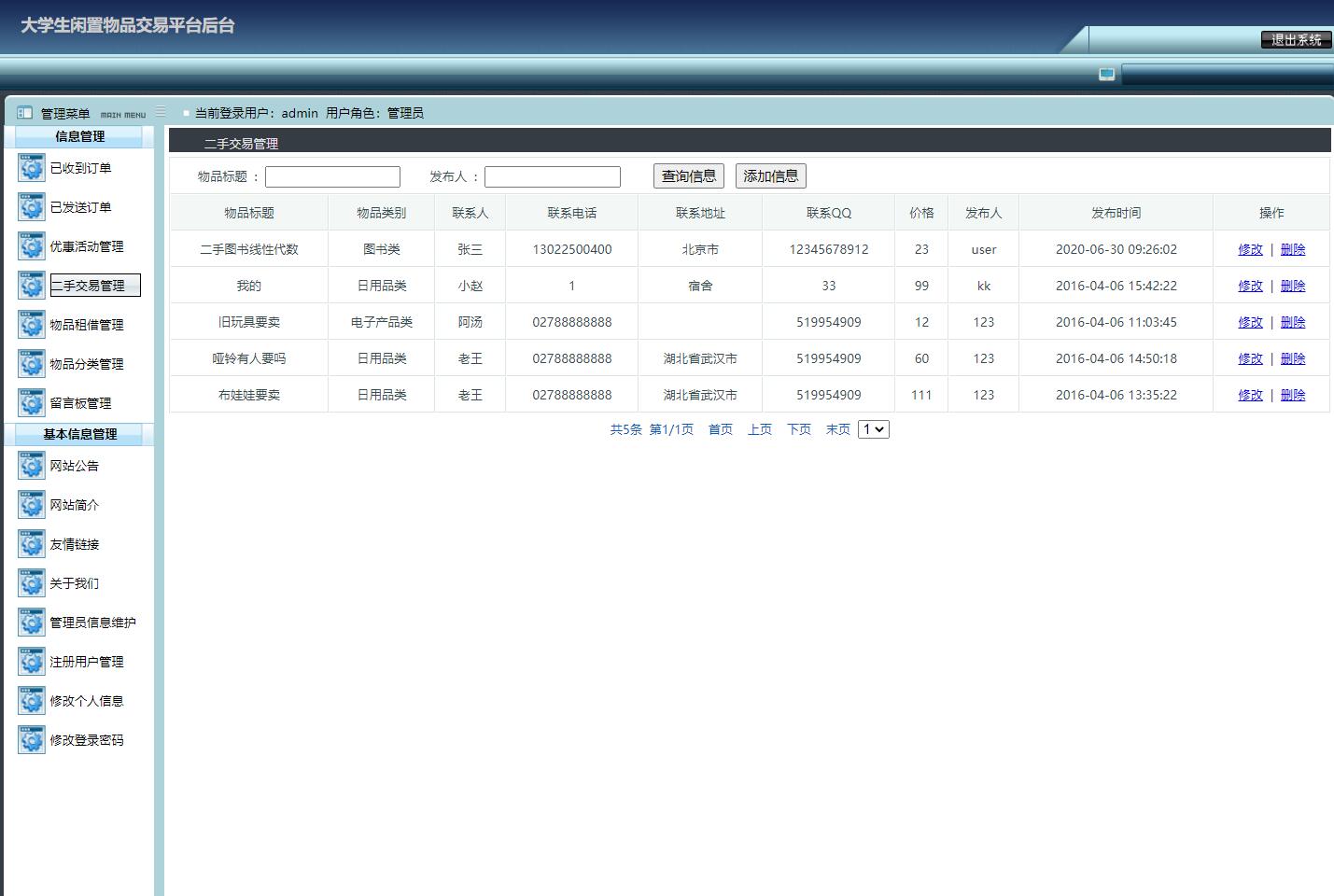Click the 物品租借管理 icon
The width and height of the screenshot is (1334, 896).
tap(31, 324)
